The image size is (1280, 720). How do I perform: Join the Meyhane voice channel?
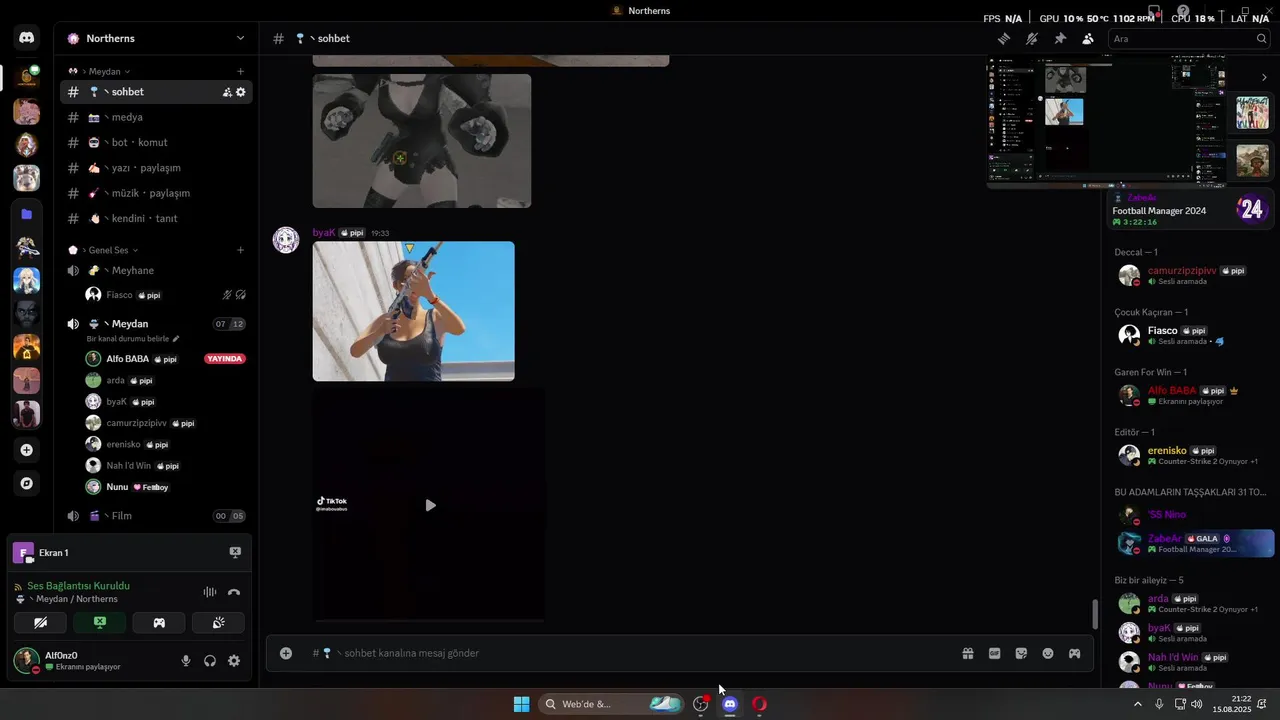(156, 271)
